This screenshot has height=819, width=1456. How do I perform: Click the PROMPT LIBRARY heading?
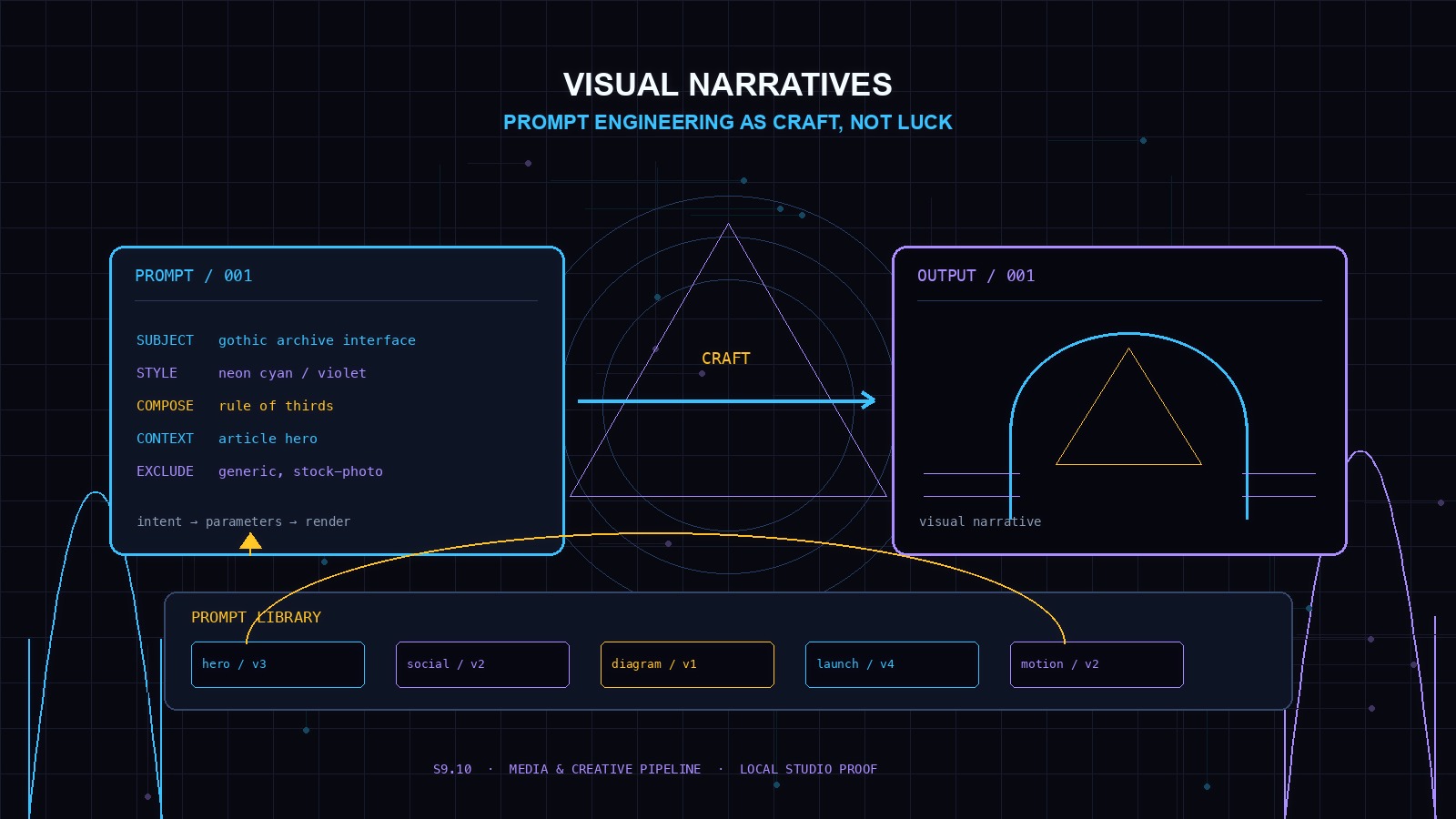coord(256,617)
